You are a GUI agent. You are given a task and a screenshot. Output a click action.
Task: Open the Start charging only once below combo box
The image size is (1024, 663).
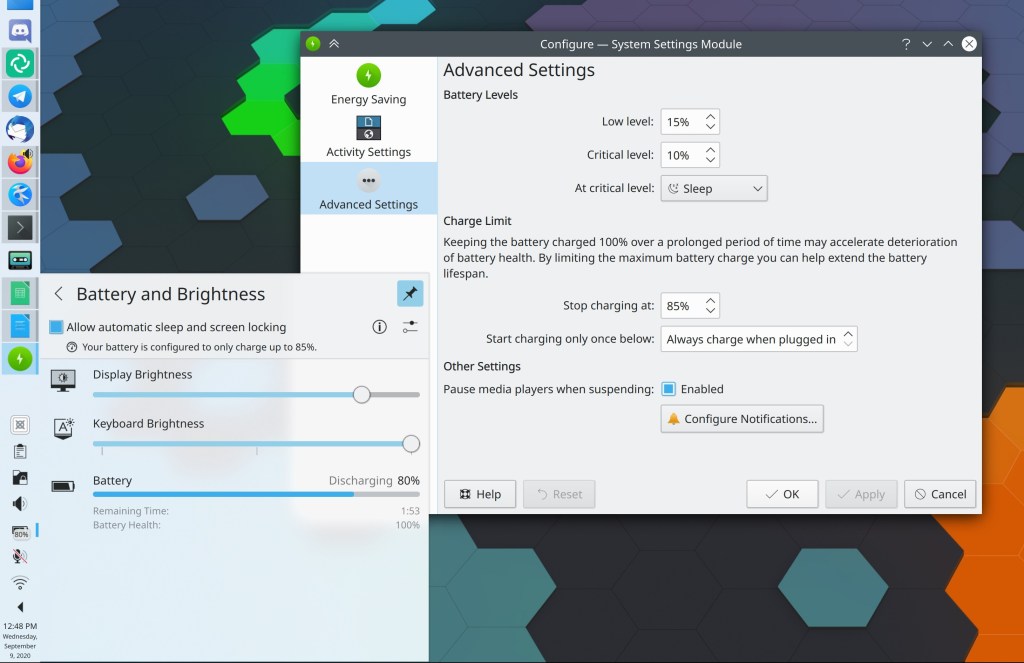tap(759, 339)
